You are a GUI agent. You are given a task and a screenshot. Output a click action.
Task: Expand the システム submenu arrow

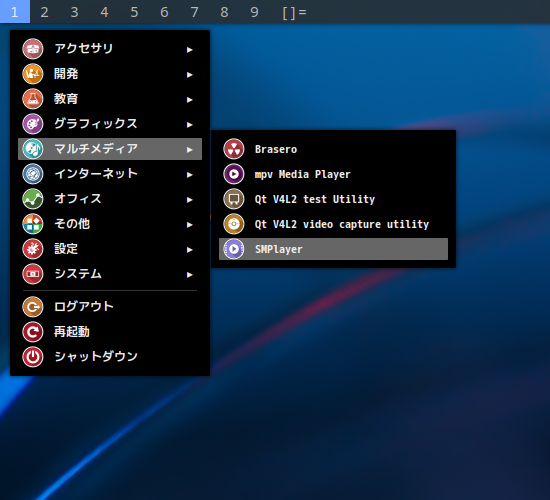coord(189,275)
